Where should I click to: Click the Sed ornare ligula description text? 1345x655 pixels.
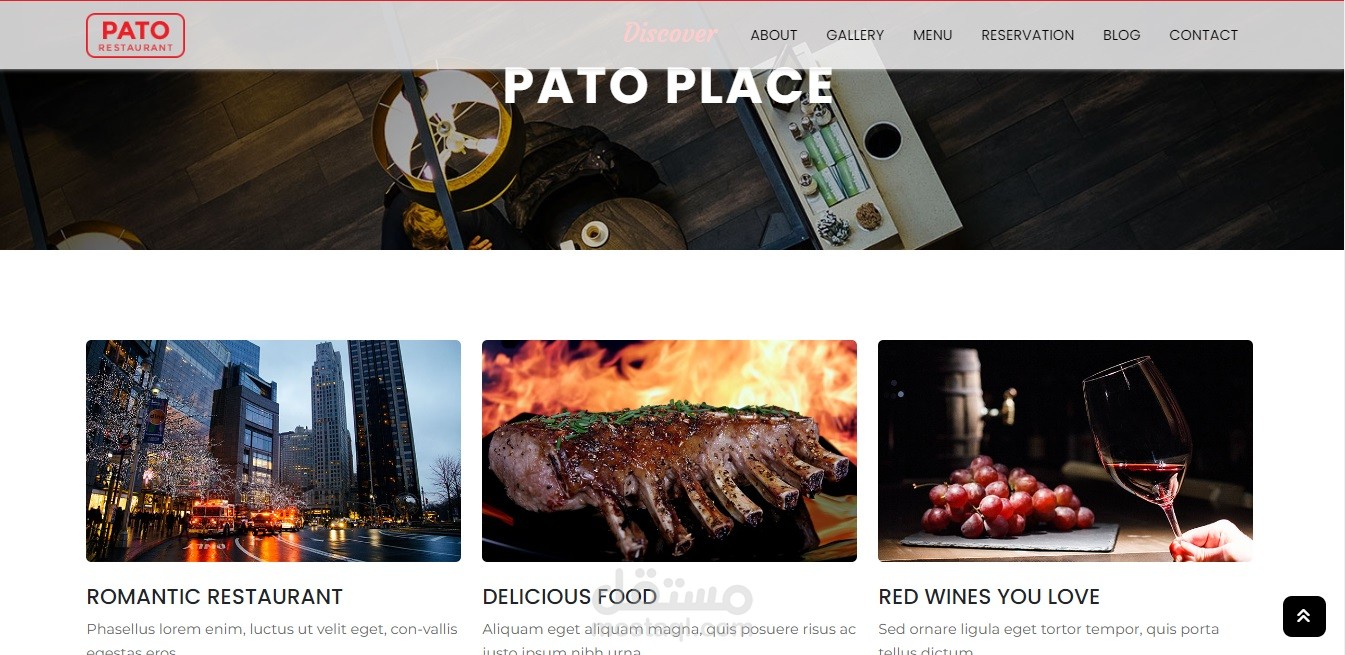point(1048,638)
